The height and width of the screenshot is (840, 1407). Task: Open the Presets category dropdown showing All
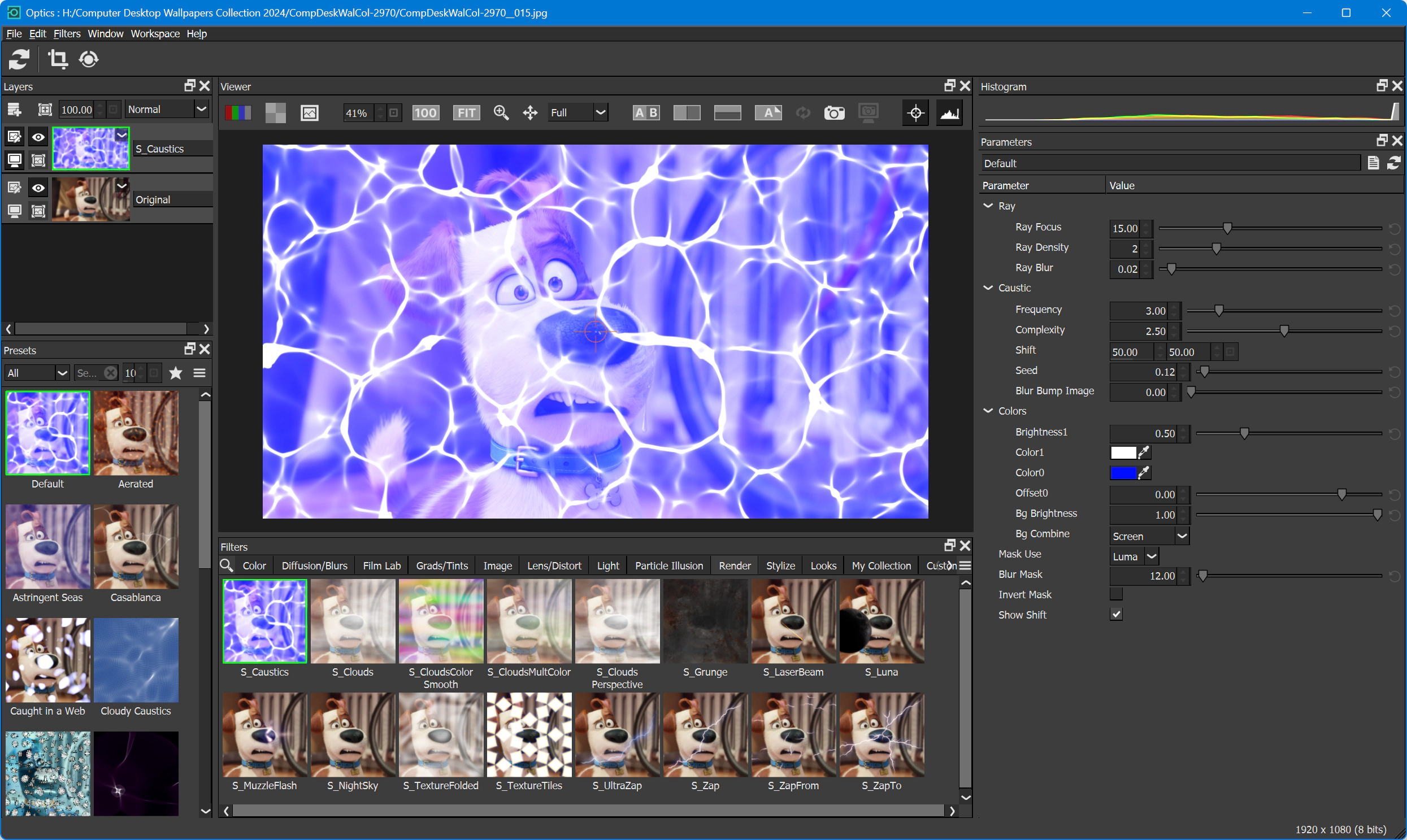[x=37, y=373]
